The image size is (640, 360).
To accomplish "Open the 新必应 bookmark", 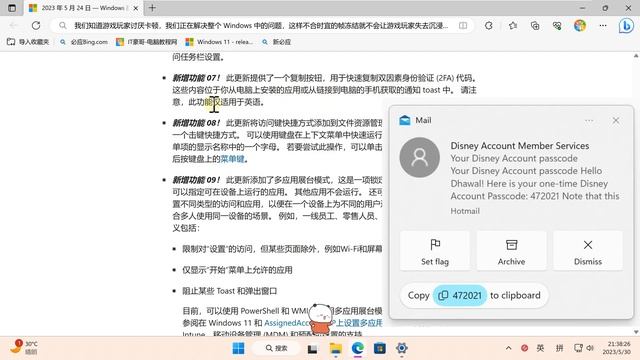I will 276,42.
